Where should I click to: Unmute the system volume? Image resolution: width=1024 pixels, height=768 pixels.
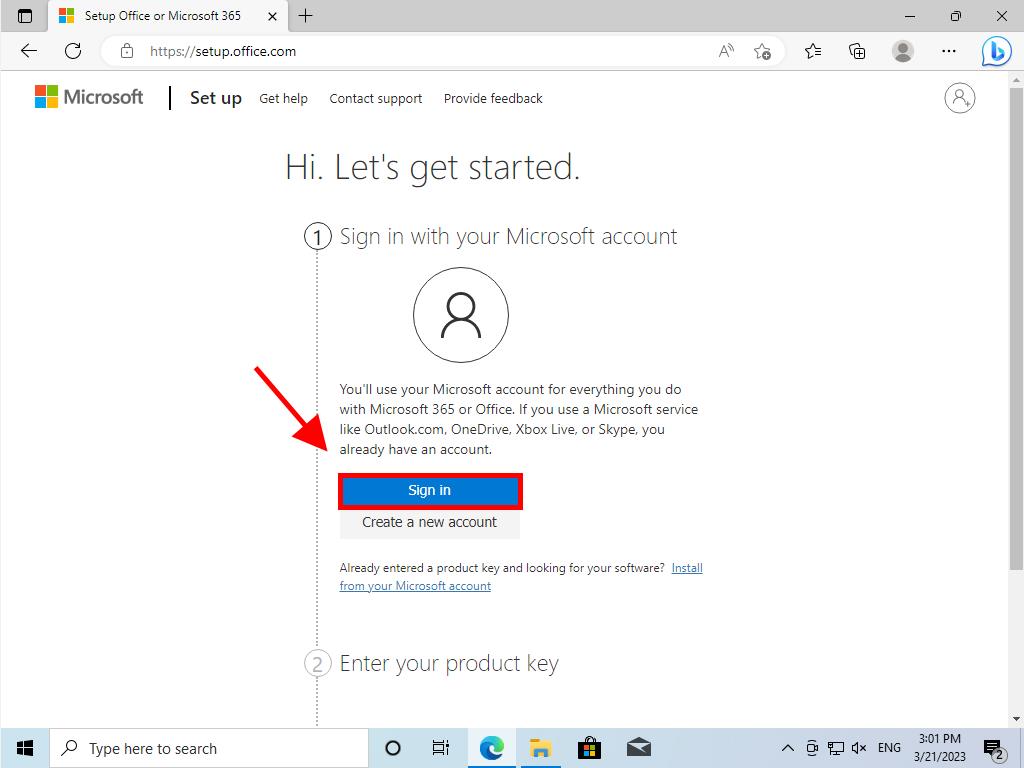pos(858,747)
